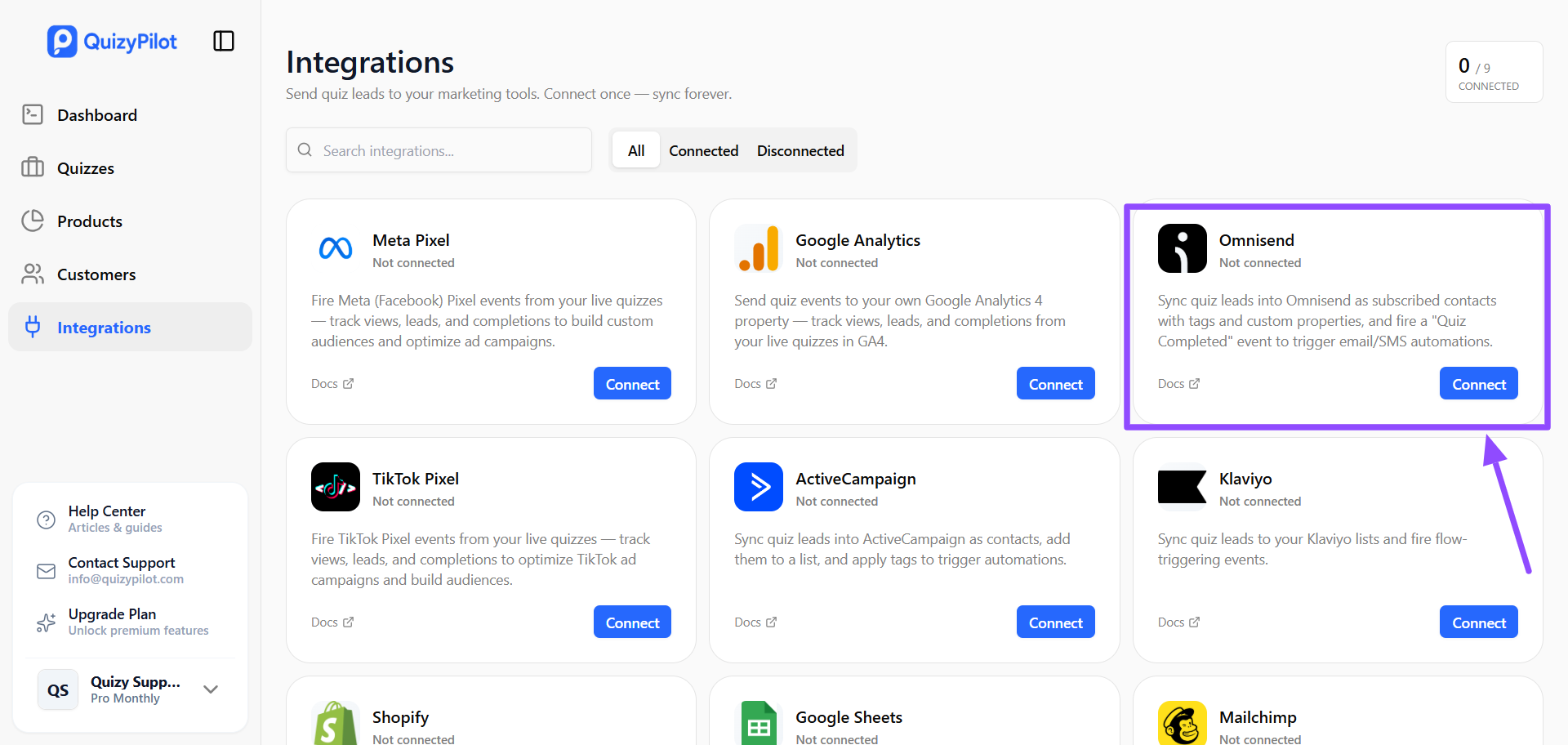Select the Integrations sidebar item
The width and height of the screenshot is (1568, 745).
pos(130,327)
